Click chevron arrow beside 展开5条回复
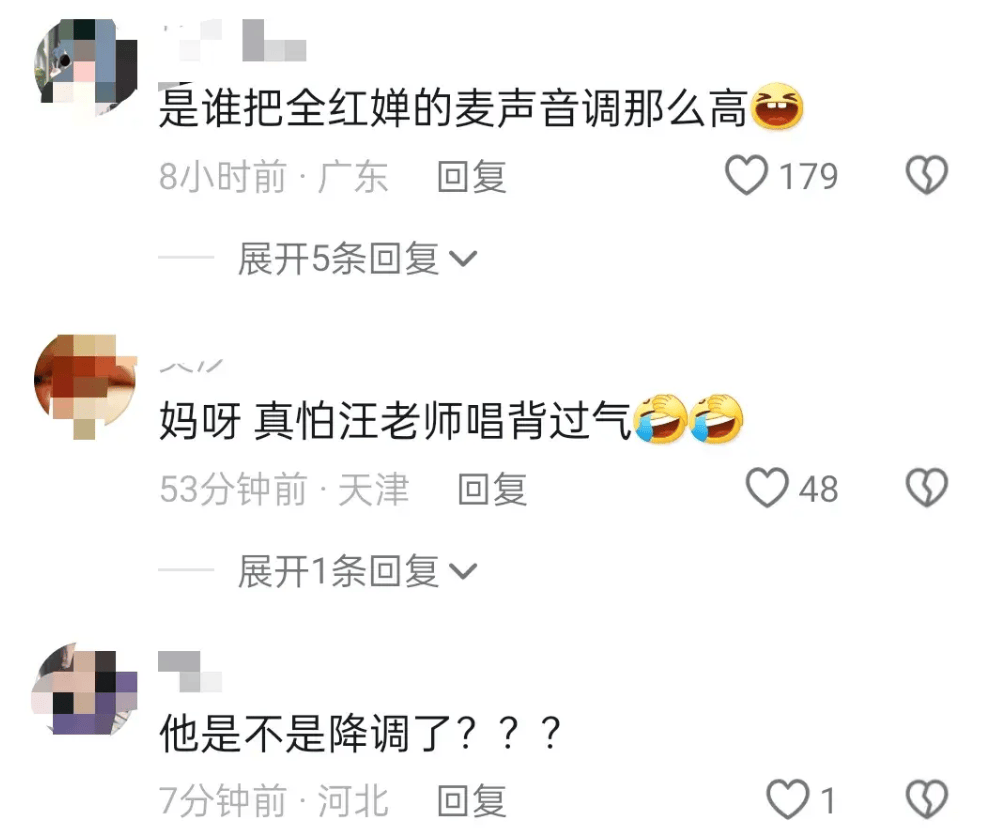990x840 pixels. coord(463,258)
